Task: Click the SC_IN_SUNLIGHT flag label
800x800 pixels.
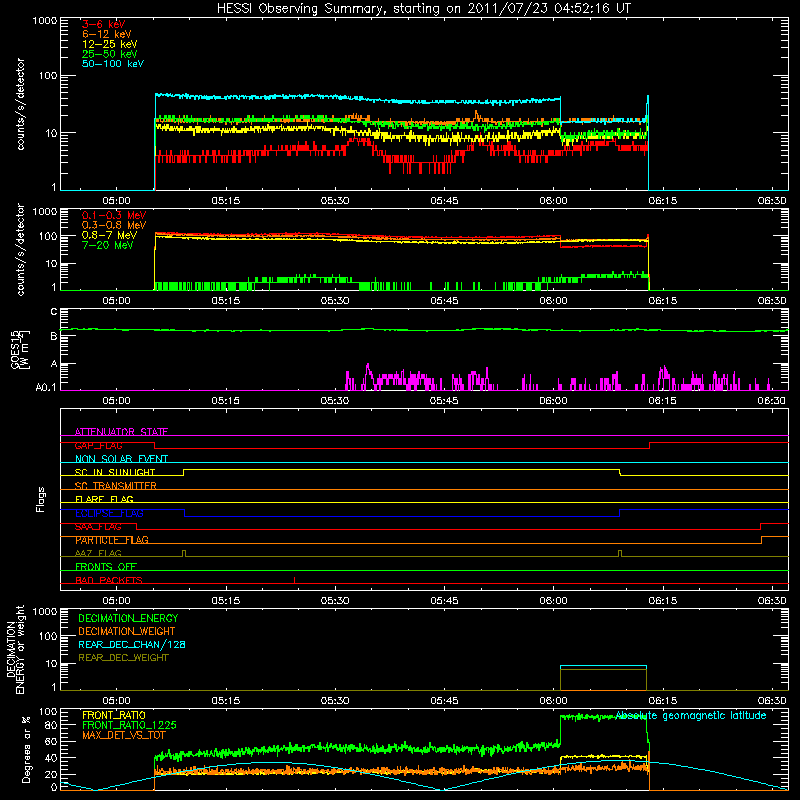Action: tap(115, 472)
